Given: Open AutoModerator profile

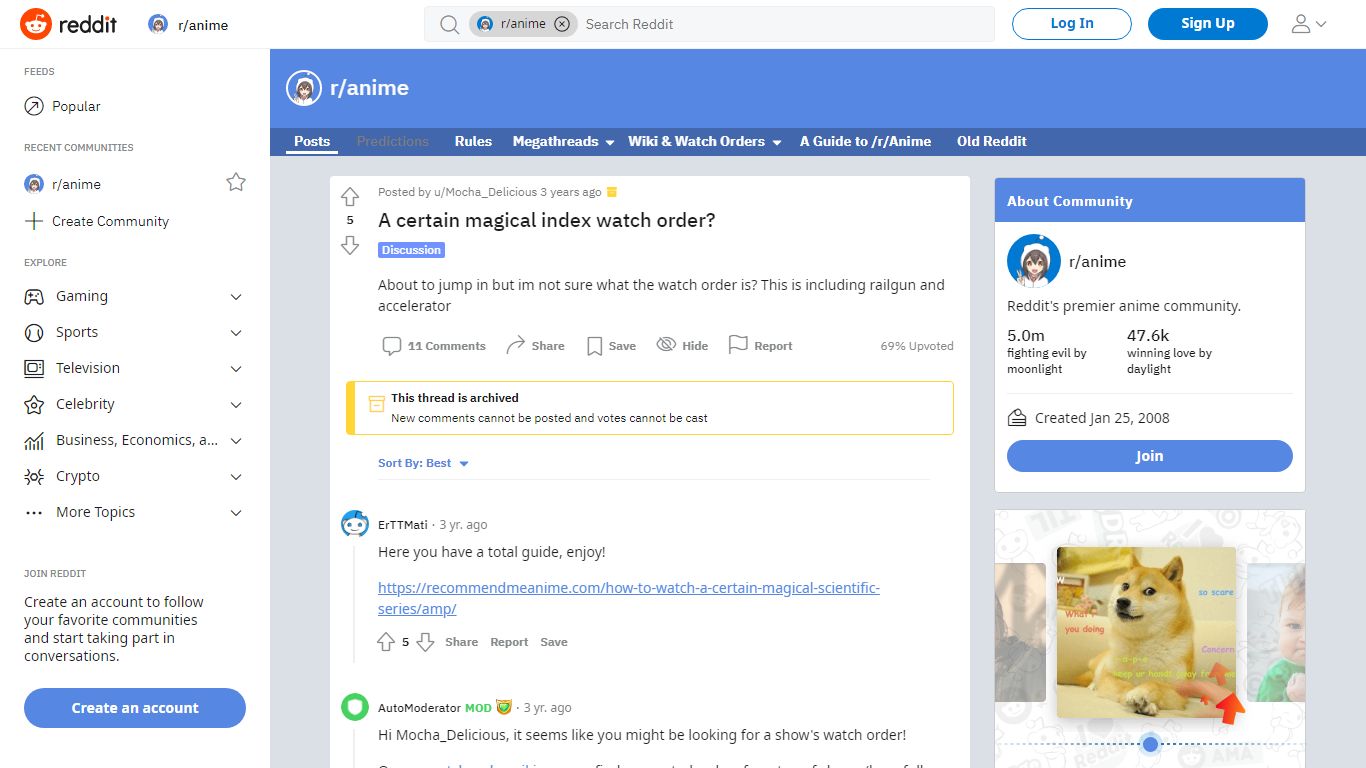Looking at the screenshot, I should [419, 708].
